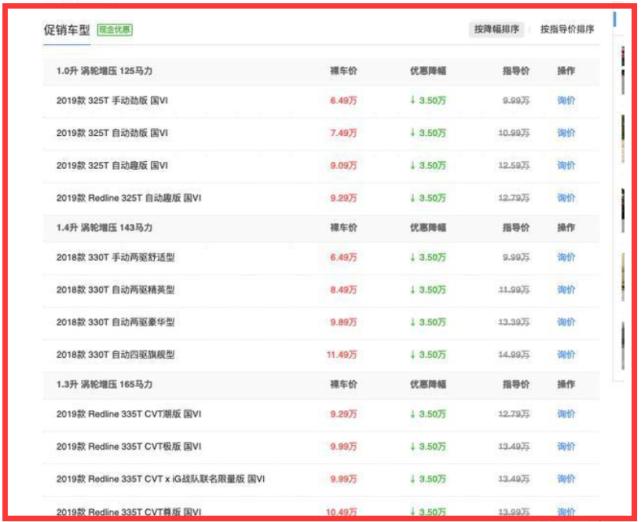
Task: Click price 11.49万 of 330T 自动四驱旗舰型
Action: 341,354
